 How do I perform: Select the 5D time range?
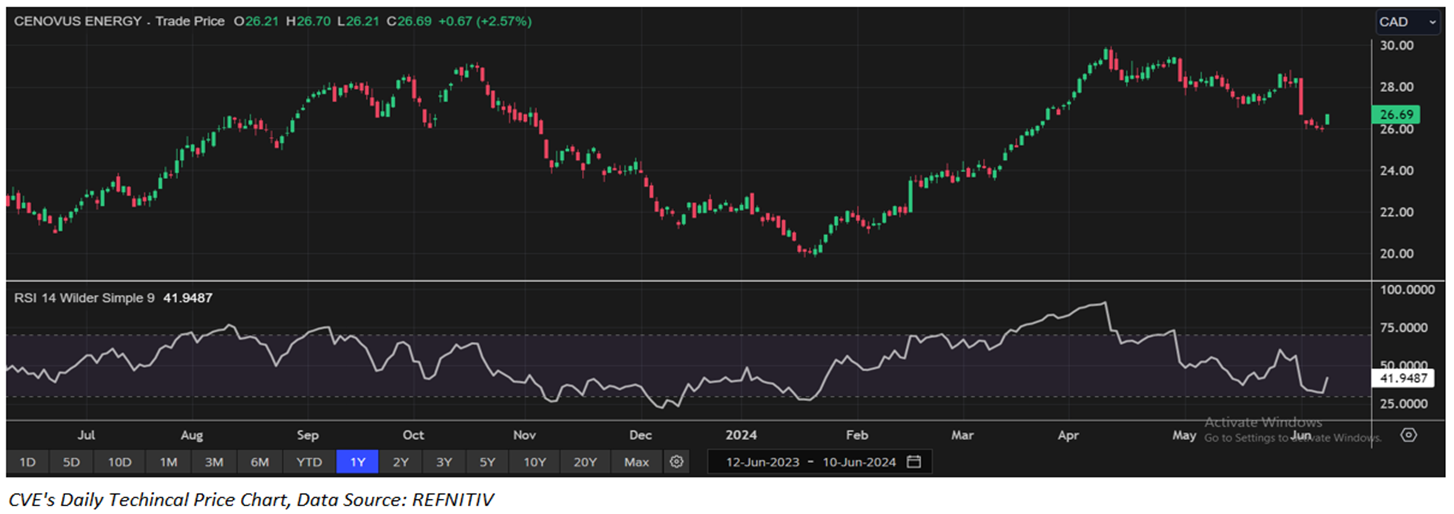click(x=71, y=462)
